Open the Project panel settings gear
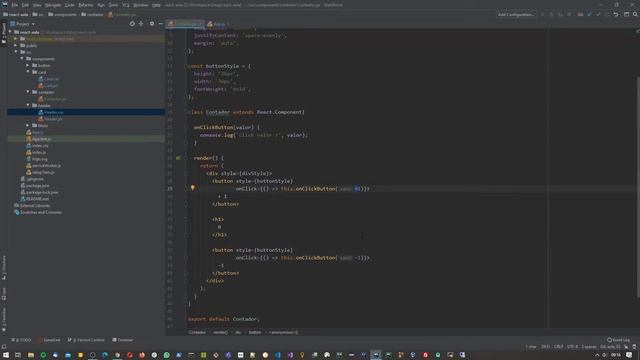The height and width of the screenshot is (360, 640). click(152, 24)
